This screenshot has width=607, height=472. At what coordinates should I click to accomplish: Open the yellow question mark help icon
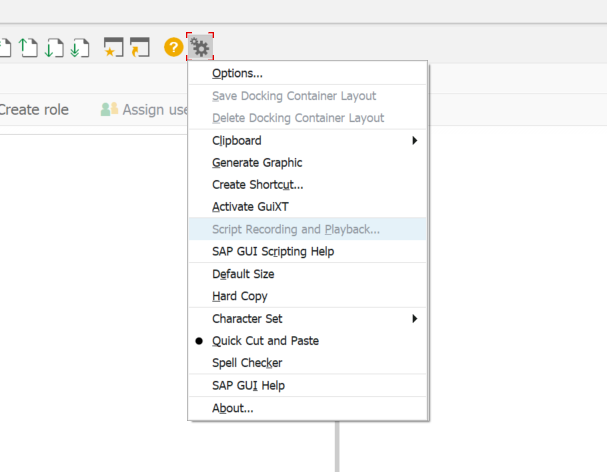(173, 47)
